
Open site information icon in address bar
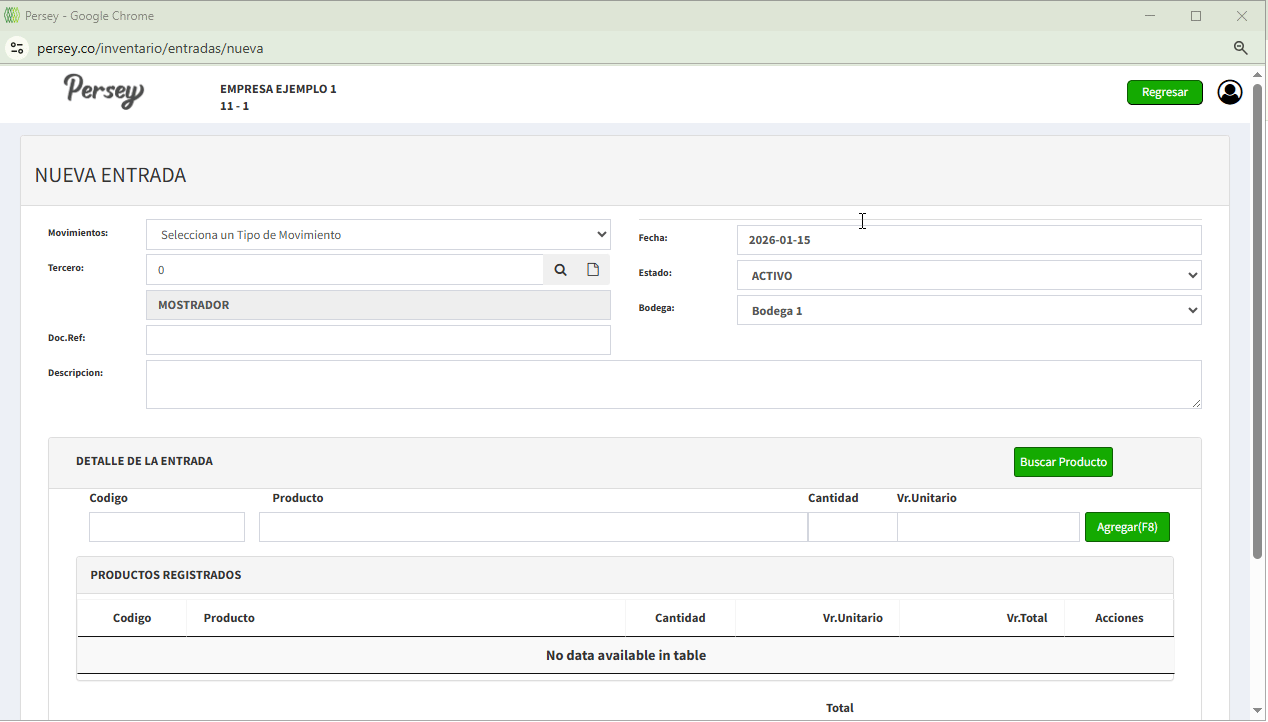tap(16, 48)
